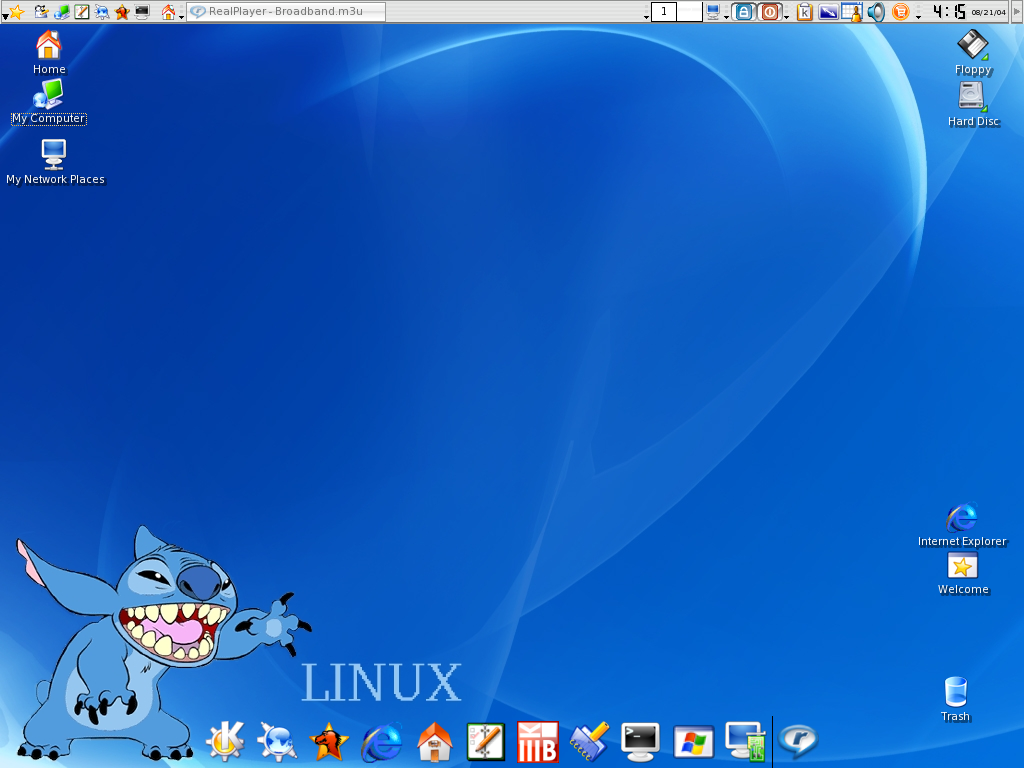Open the calendar bell alarm tray icon
This screenshot has width=1024, height=768.
tap(852, 11)
